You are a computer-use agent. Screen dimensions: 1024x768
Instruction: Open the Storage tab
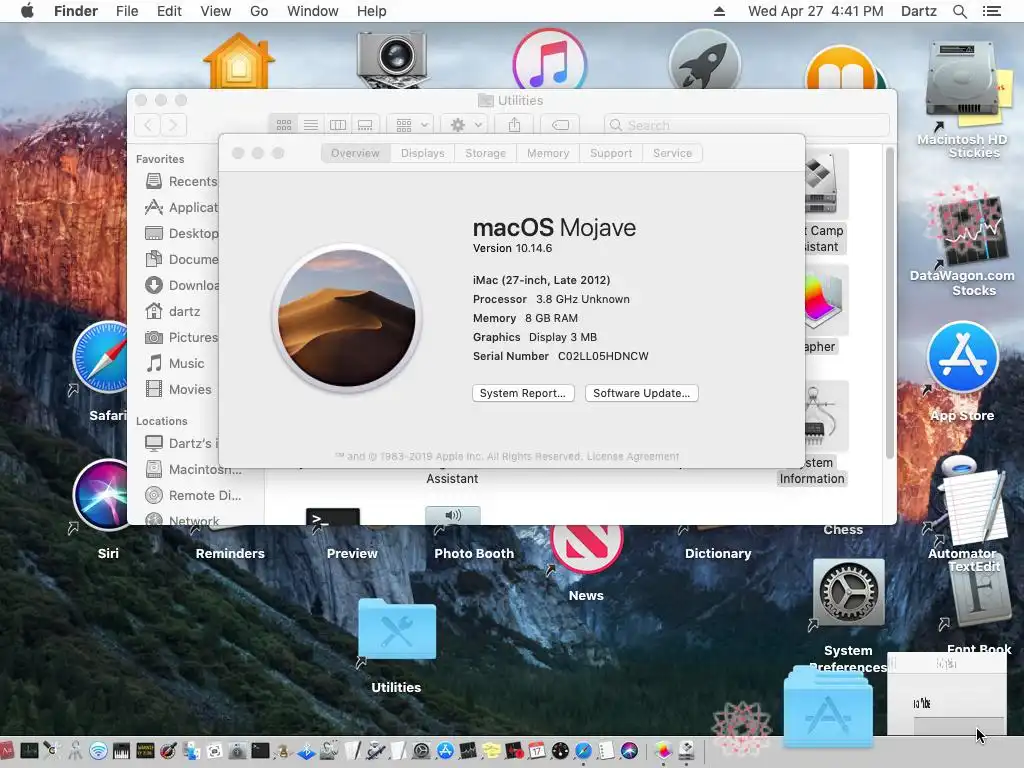(x=485, y=153)
